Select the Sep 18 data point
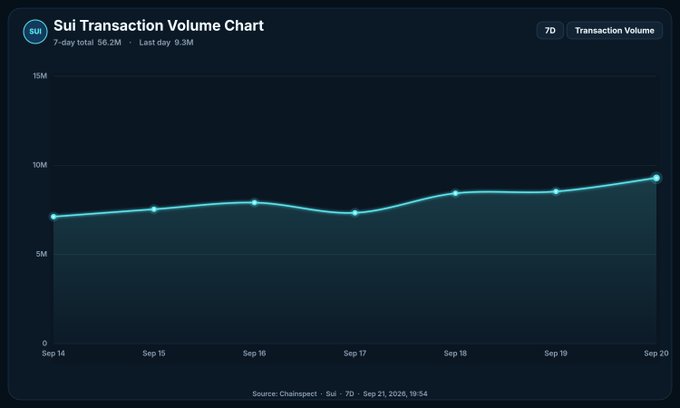 [455, 193]
